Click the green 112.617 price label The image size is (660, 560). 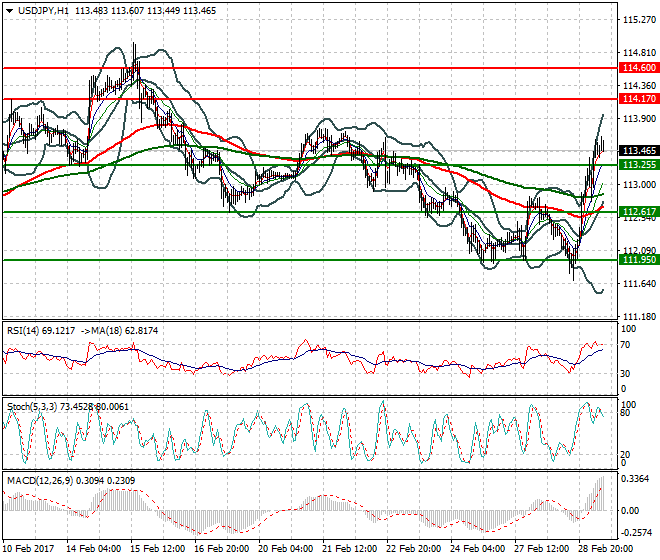coord(638,212)
